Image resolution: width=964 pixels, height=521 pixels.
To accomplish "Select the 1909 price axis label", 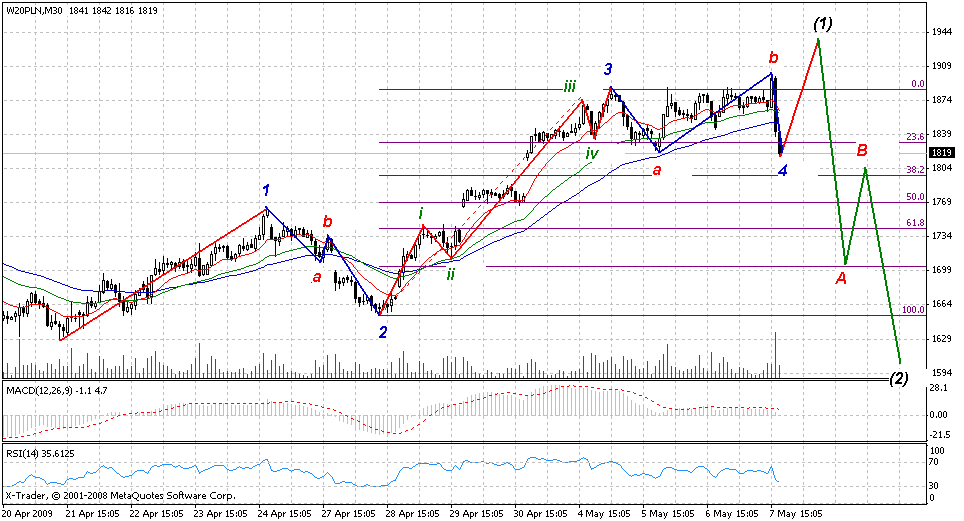I will (x=941, y=66).
